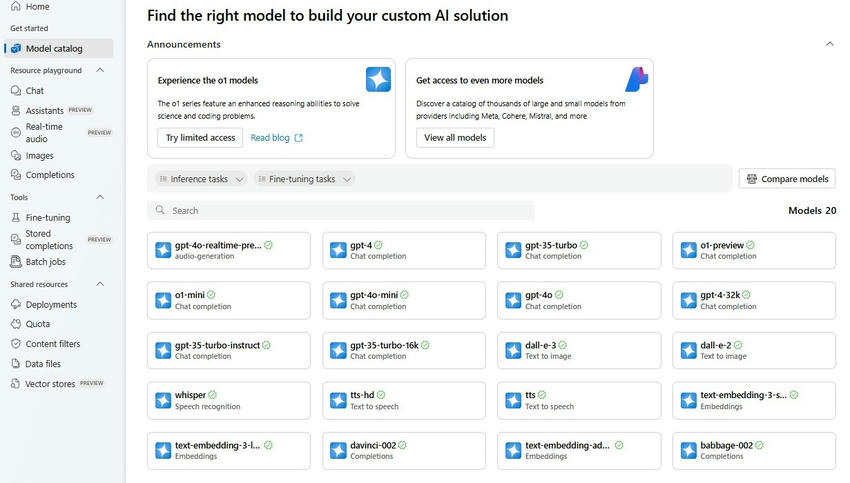
Task: Click the Compare models button
Action: click(787, 179)
